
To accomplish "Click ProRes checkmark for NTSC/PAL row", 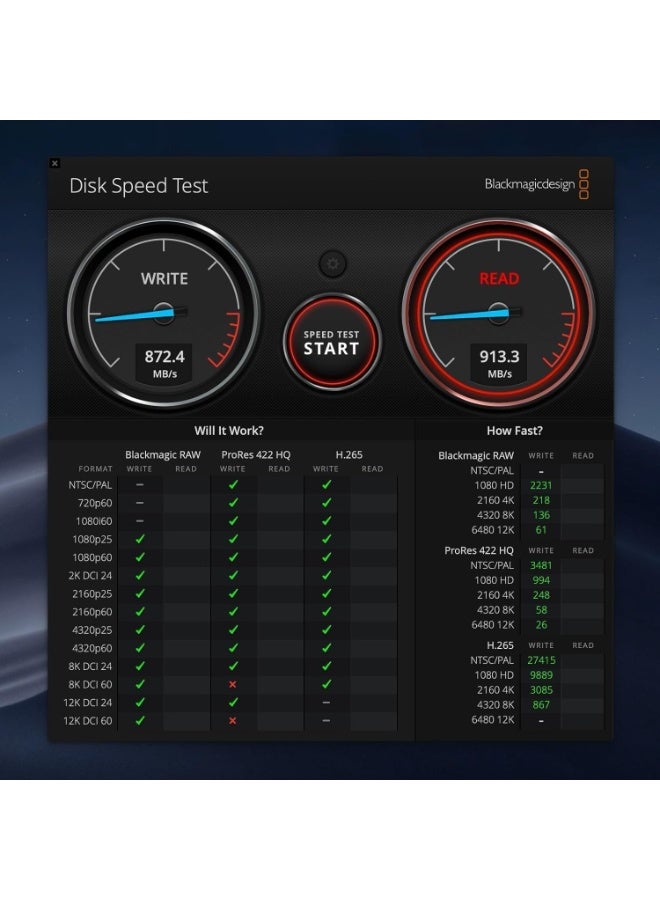I will click(233, 484).
